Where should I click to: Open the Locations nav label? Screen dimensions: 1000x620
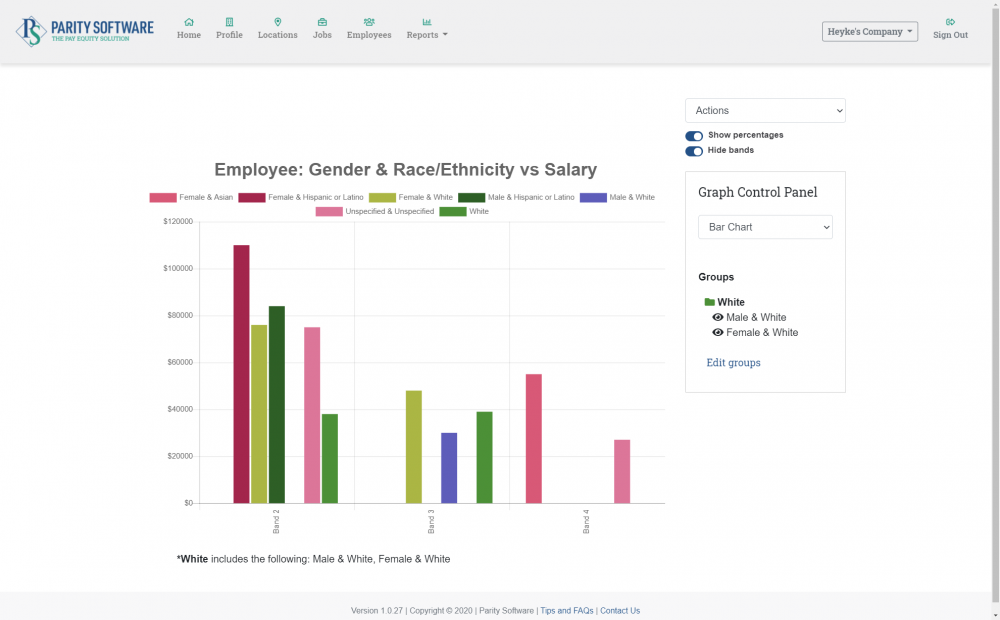click(x=277, y=35)
